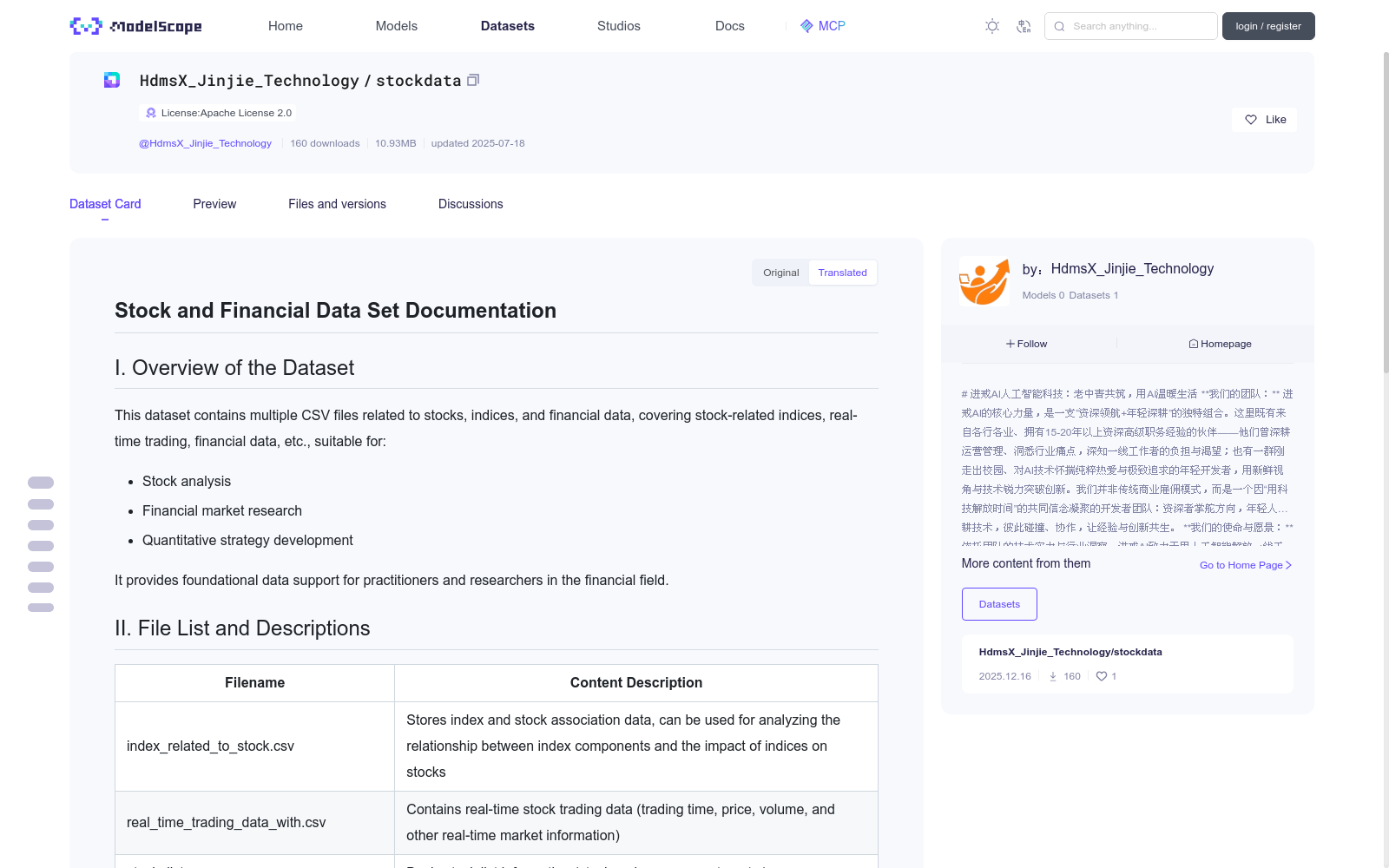1389x868 pixels.
Task: View the Discussions tab
Action: pyautogui.click(x=471, y=204)
